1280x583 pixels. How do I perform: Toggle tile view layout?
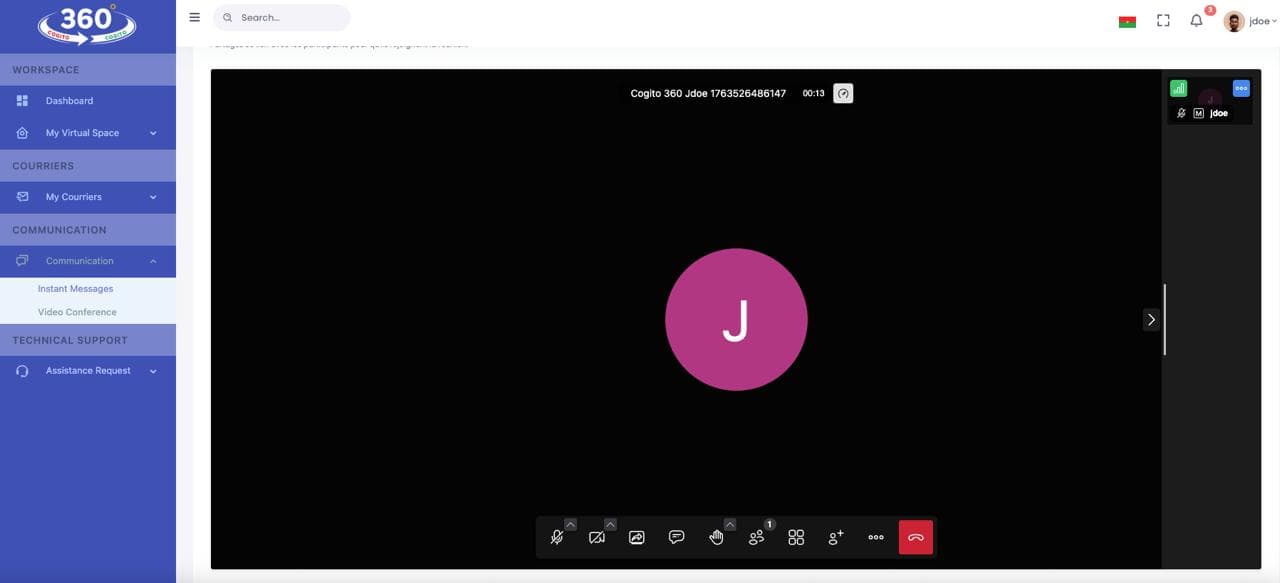(796, 538)
